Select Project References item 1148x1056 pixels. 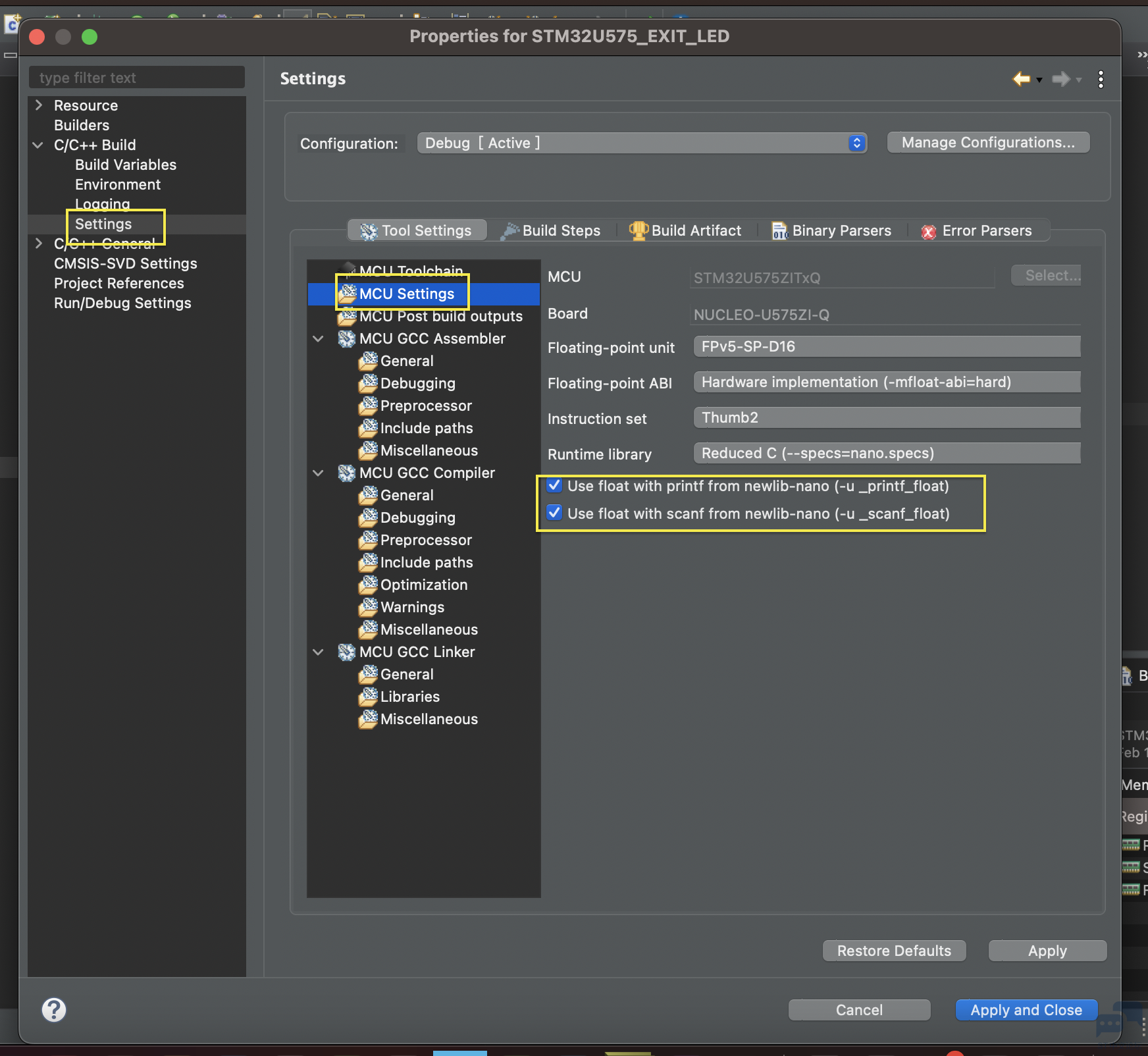point(119,283)
